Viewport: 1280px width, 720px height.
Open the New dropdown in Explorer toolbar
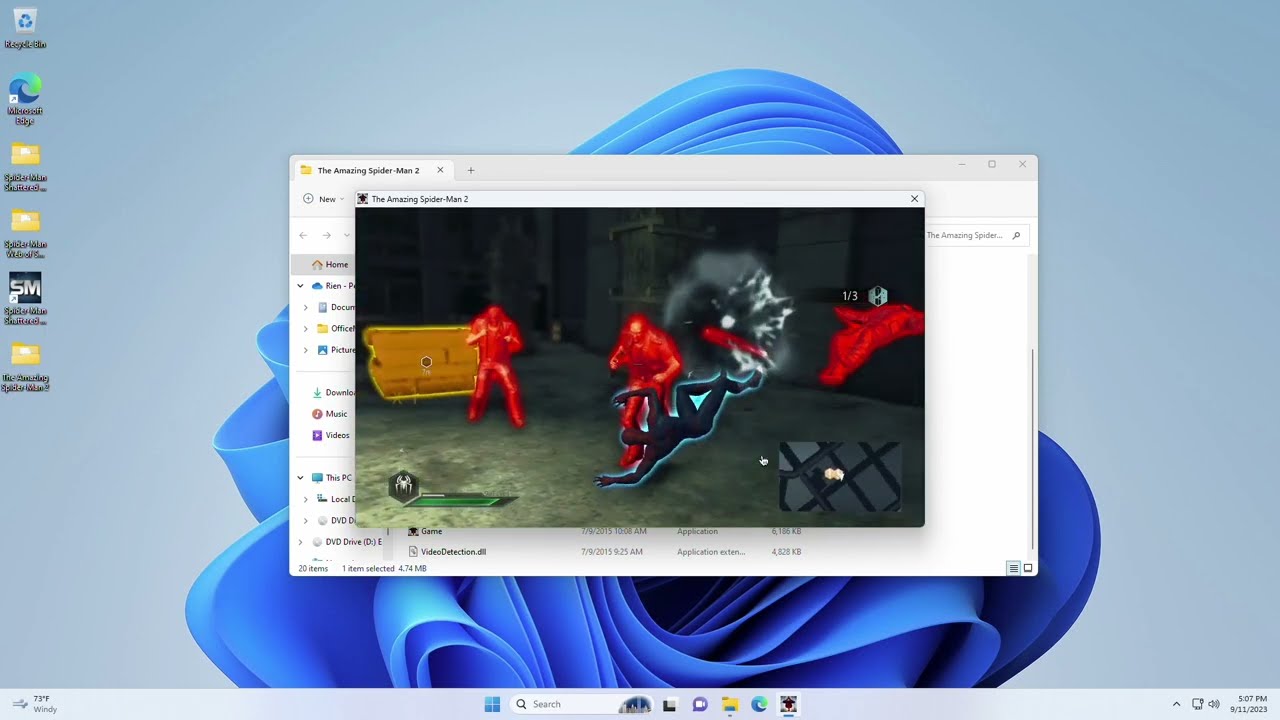(322, 199)
